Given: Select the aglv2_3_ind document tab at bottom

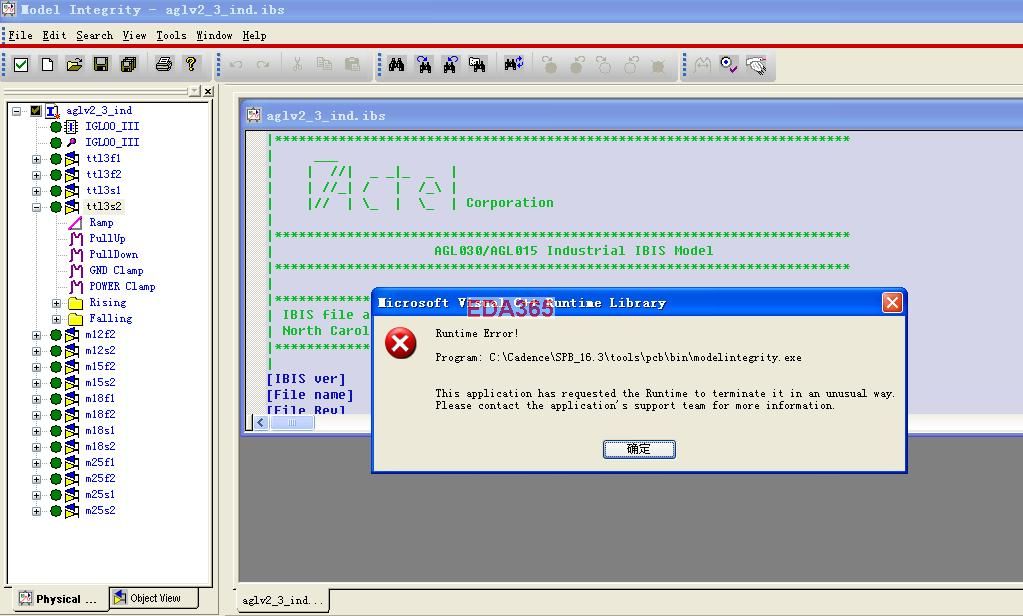Looking at the screenshot, I should click(x=282, y=600).
